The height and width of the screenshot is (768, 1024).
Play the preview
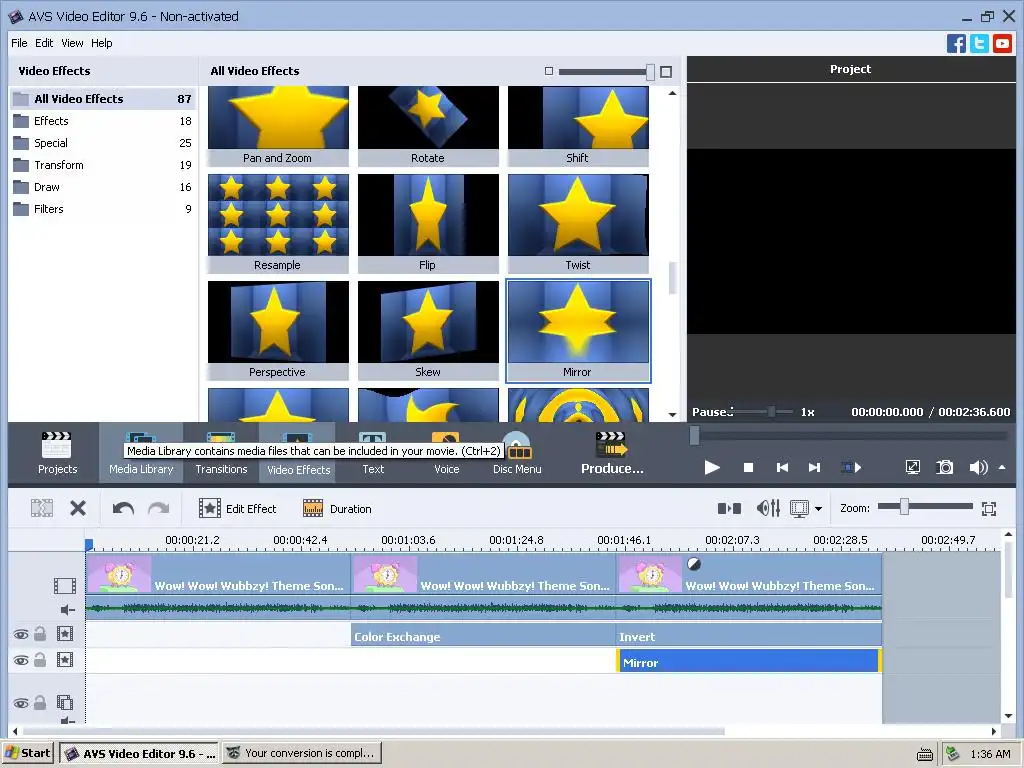tap(712, 468)
